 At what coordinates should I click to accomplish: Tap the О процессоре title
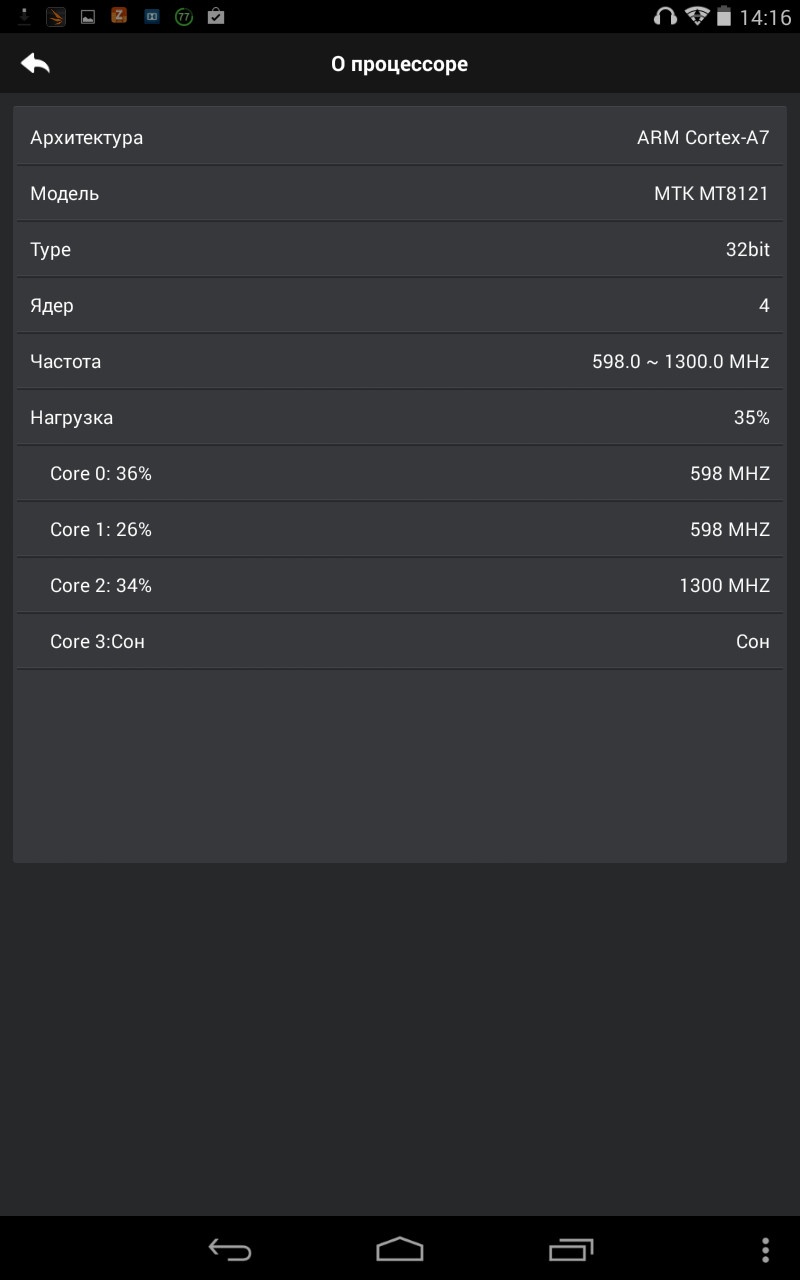399,64
